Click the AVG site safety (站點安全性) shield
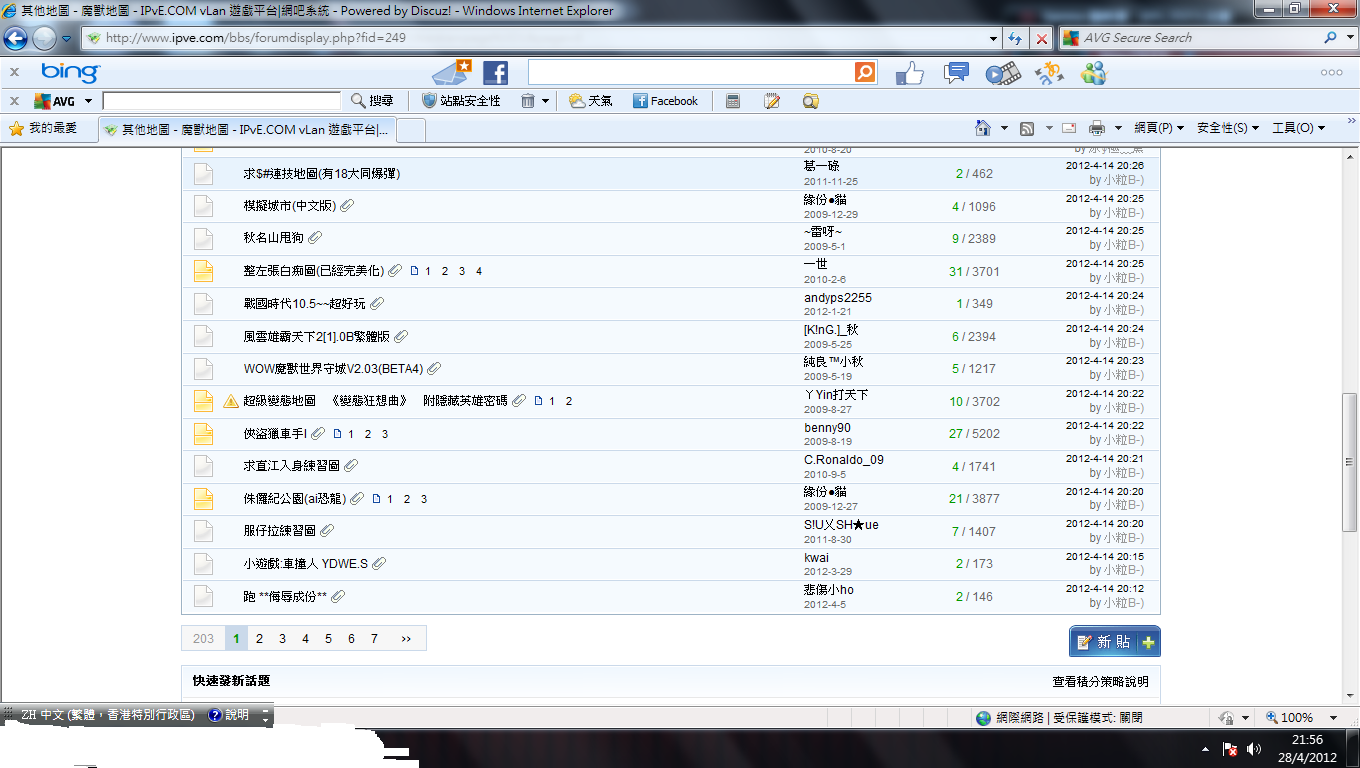 [461, 101]
